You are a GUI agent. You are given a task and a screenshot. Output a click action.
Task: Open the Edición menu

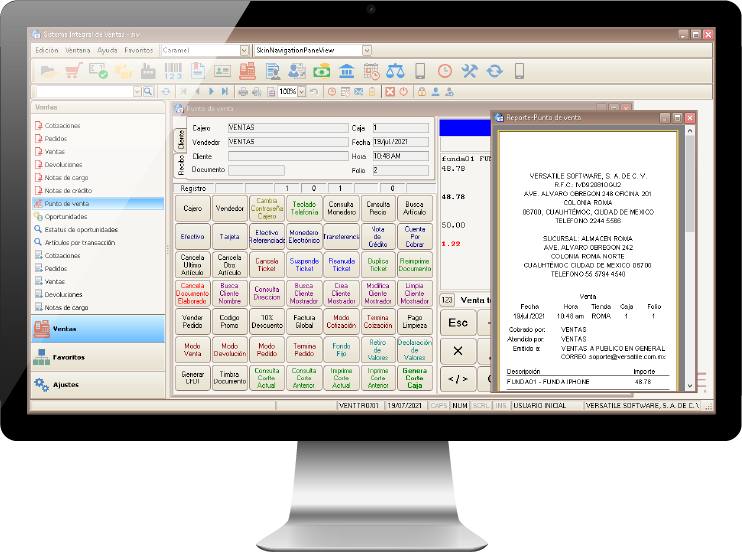coord(47,50)
